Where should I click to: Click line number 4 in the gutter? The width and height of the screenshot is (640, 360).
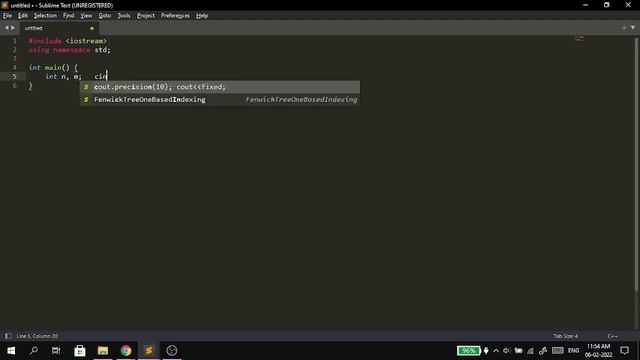point(14,67)
